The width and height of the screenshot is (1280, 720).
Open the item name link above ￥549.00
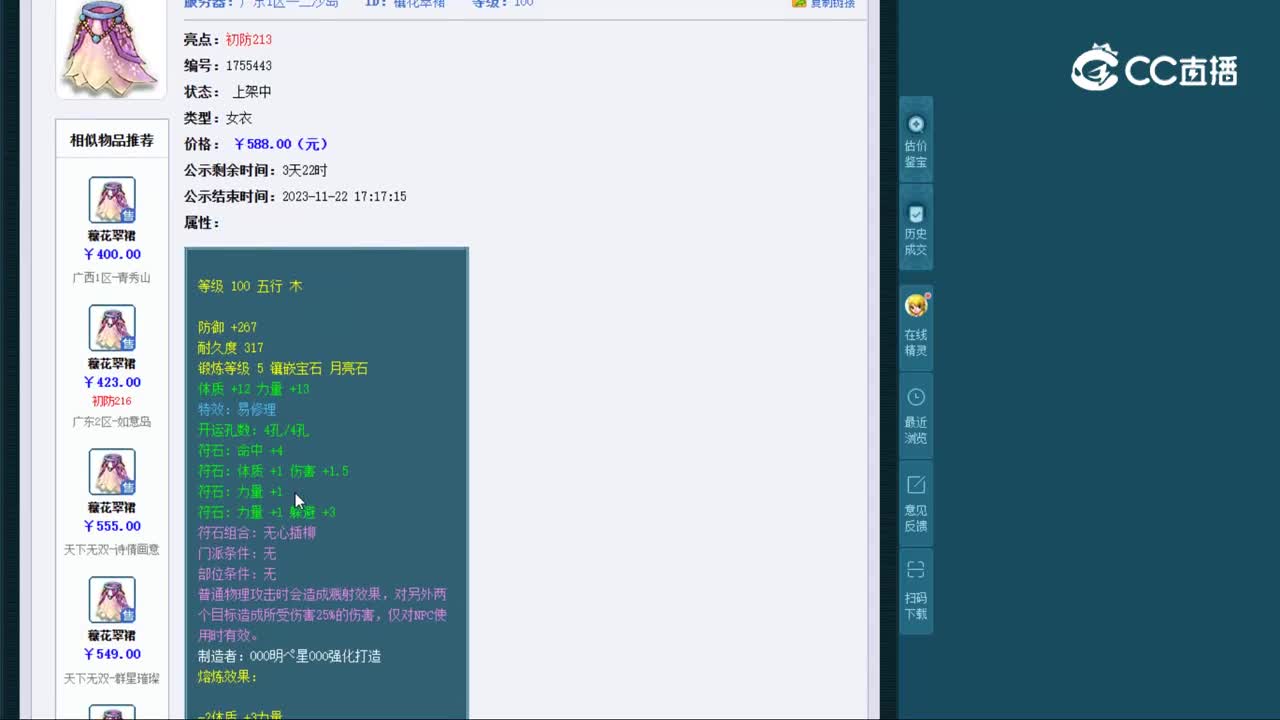[x=112, y=636]
